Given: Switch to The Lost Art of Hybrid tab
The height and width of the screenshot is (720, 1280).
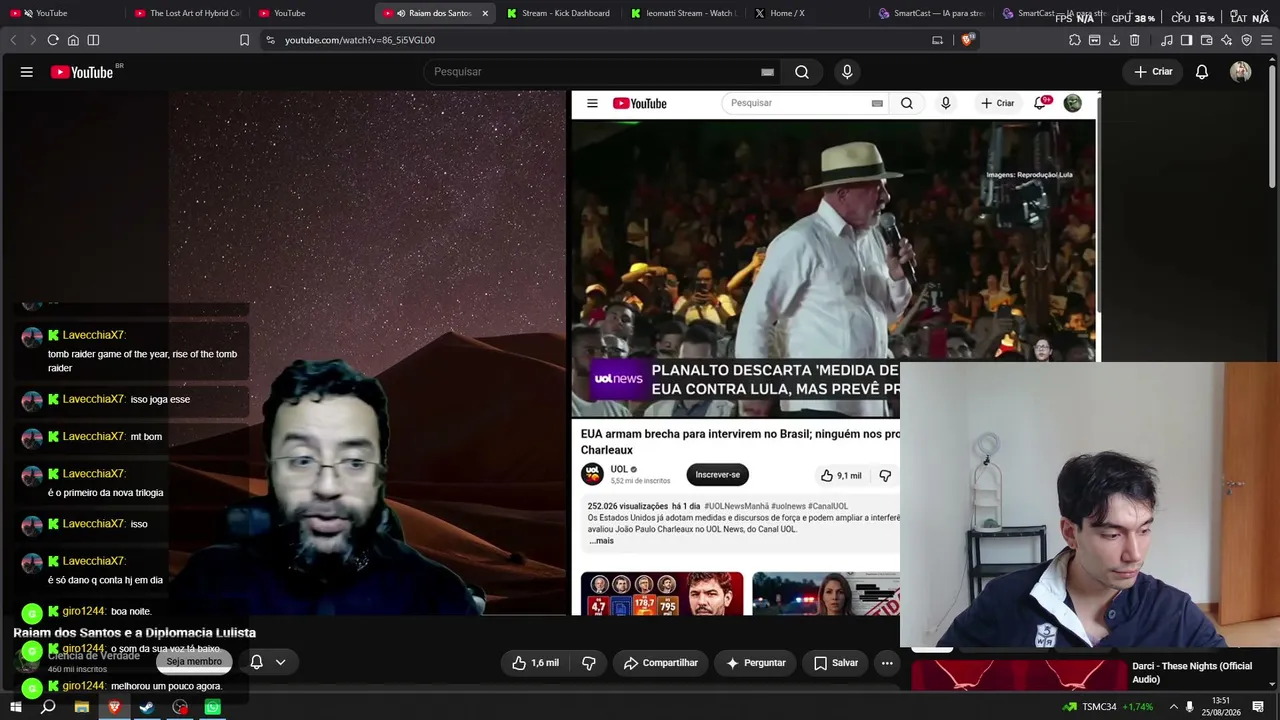Looking at the screenshot, I should coord(187,13).
